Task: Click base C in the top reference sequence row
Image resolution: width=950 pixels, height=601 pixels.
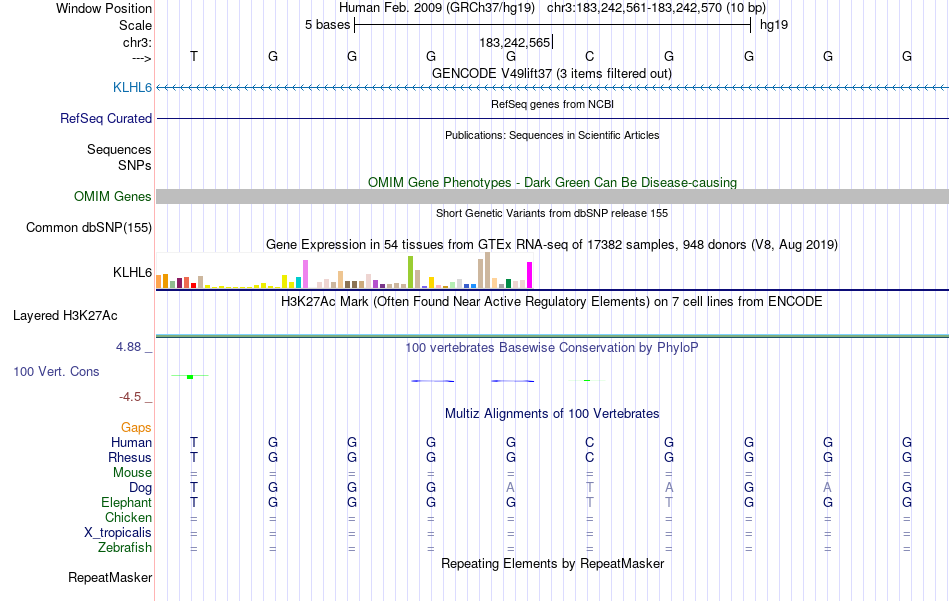Action: (x=590, y=56)
